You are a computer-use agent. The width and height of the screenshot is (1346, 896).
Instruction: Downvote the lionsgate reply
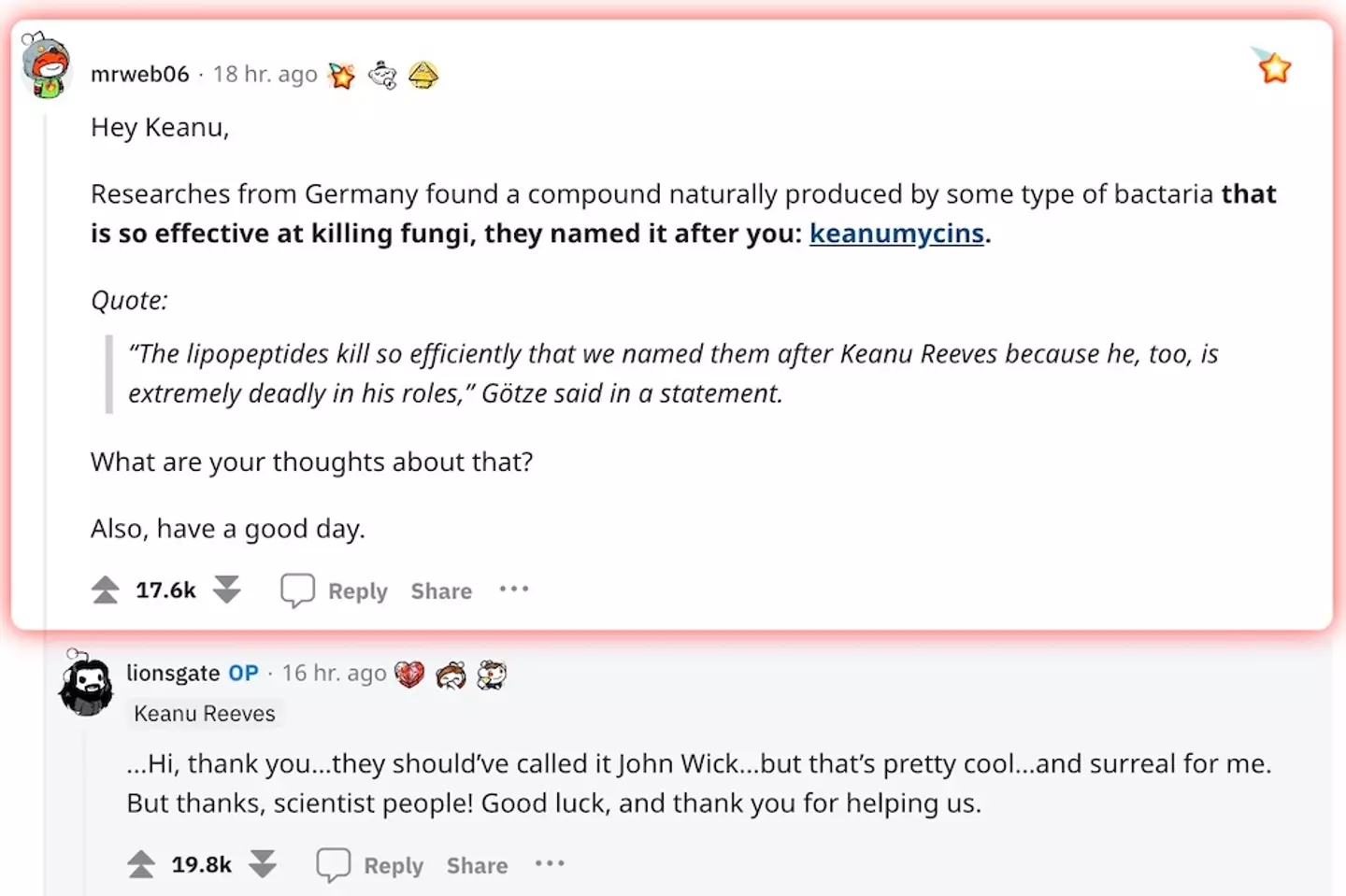pyautogui.click(x=263, y=864)
